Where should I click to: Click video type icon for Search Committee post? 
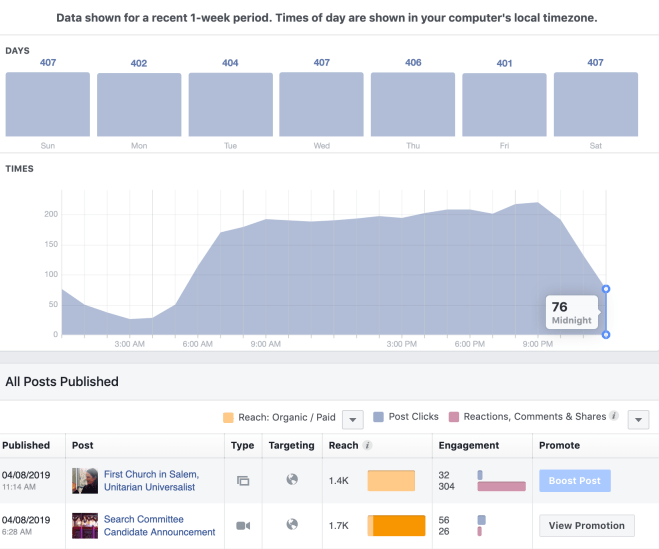coord(243,524)
